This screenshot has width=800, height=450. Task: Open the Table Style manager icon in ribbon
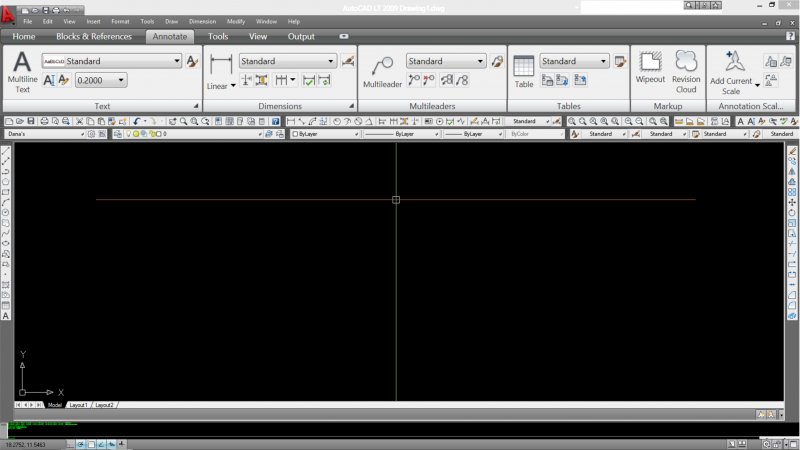[x=620, y=61]
